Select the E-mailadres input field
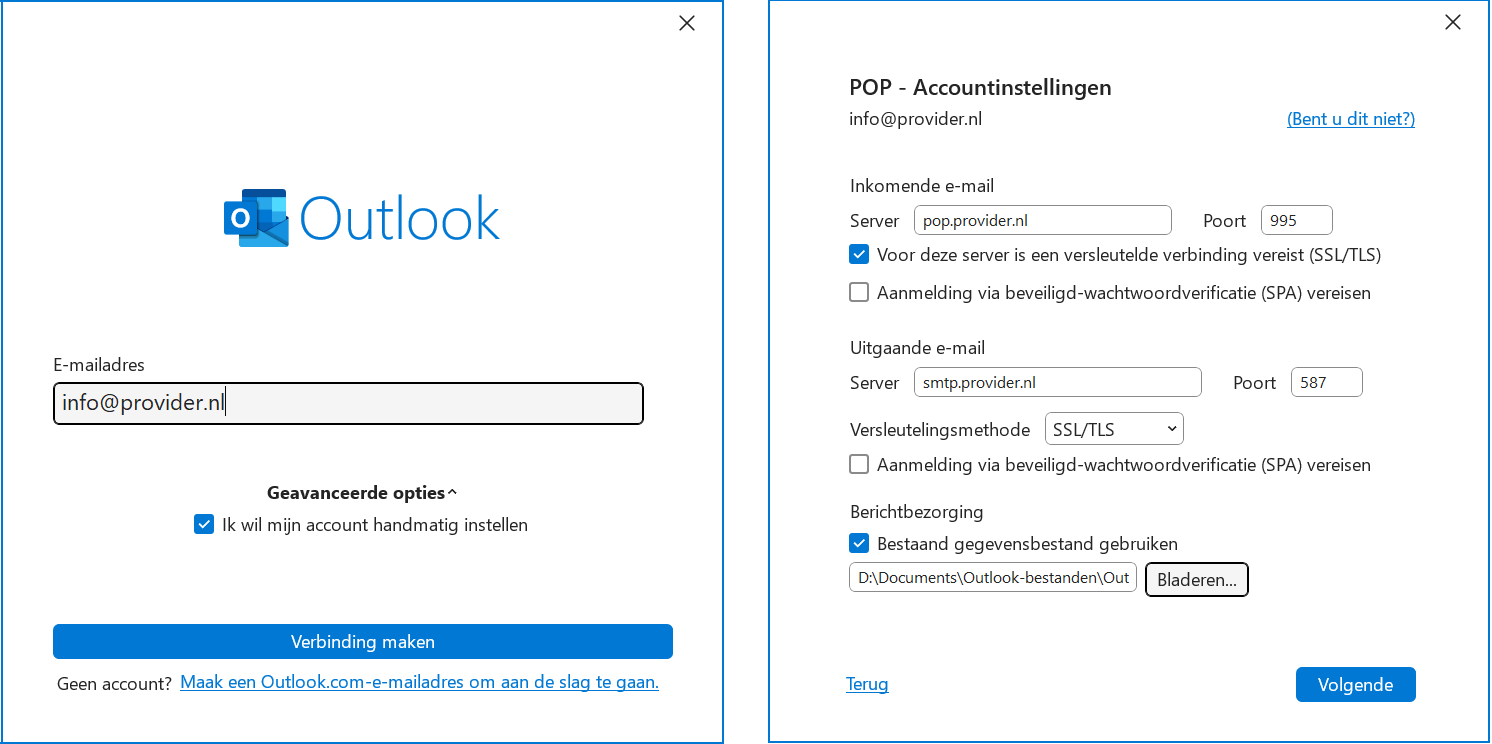This screenshot has height=744, width=1492. pyautogui.click(x=347, y=402)
